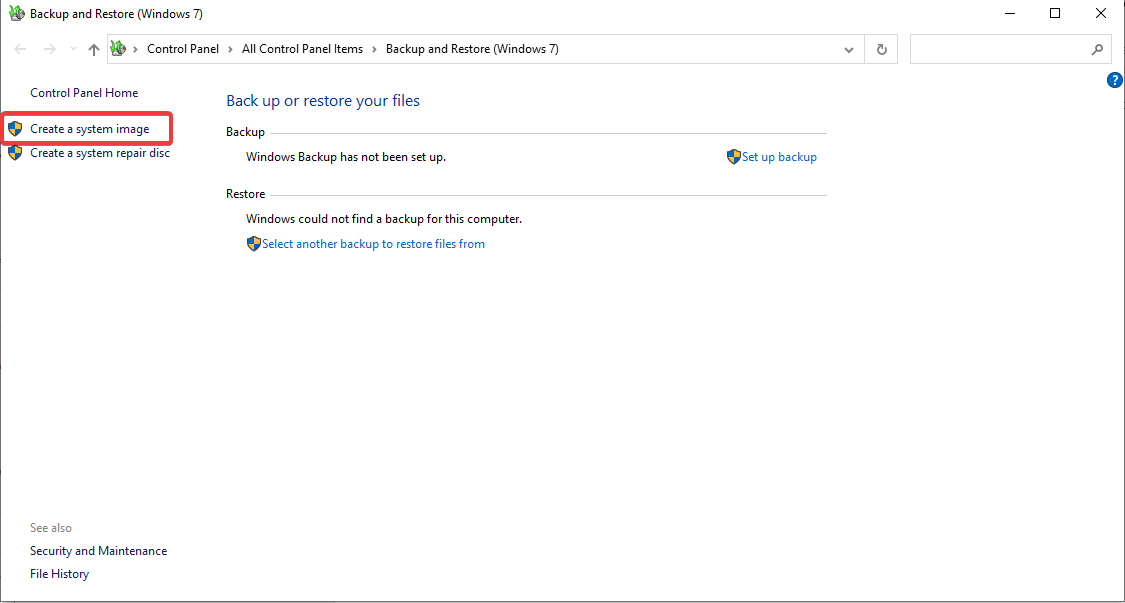The height and width of the screenshot is (603, 1125).
Task: Click the Back navigation arrow
Action: (x=20, y=49)
